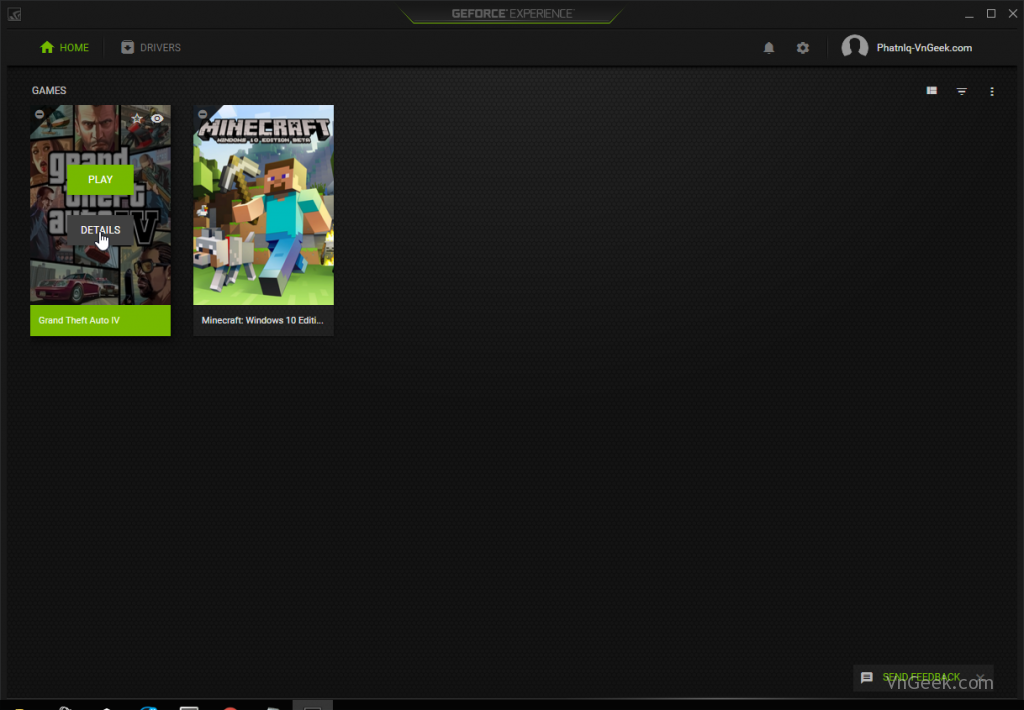Switch games to grid view layout

click(x=932, y=91)
